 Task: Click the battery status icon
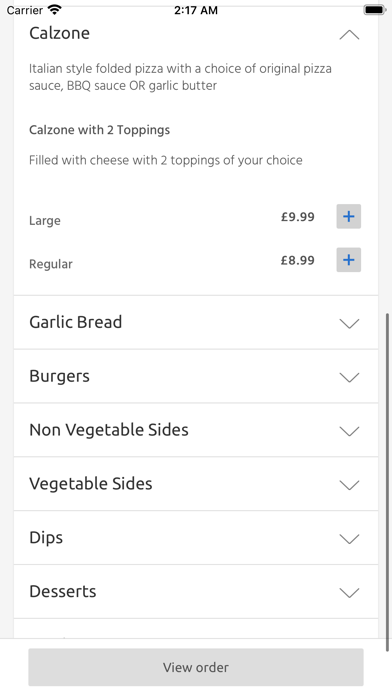375,10
